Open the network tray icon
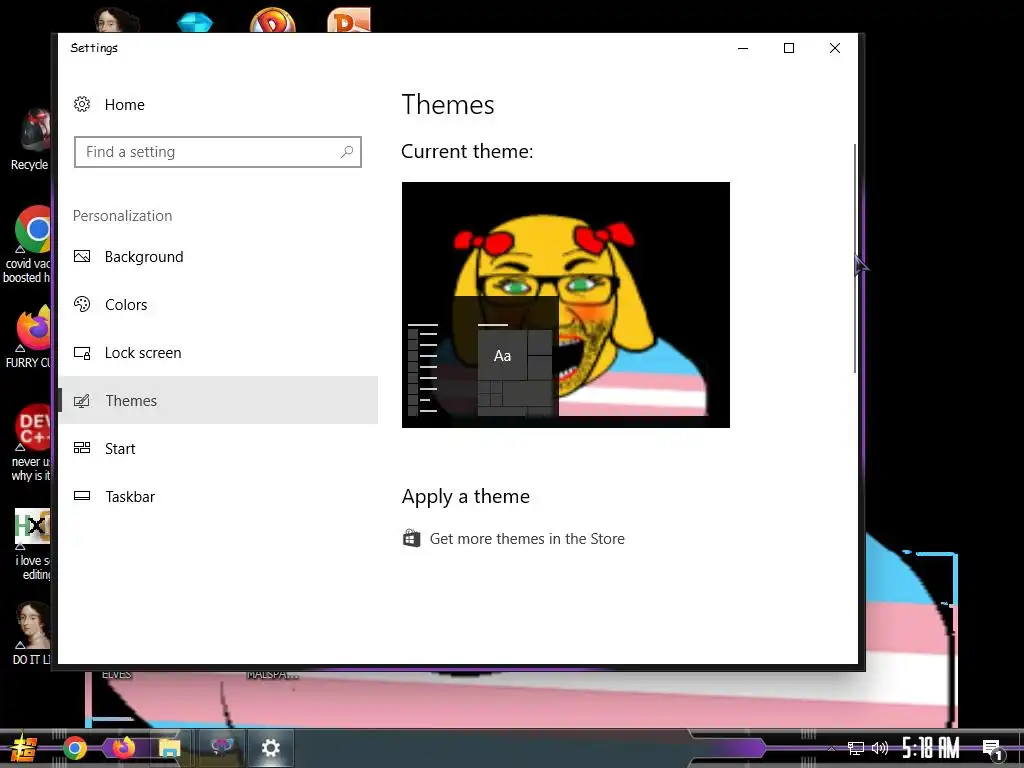The height and width of the screenshot is (768, 1024). [x=856, y=748]
